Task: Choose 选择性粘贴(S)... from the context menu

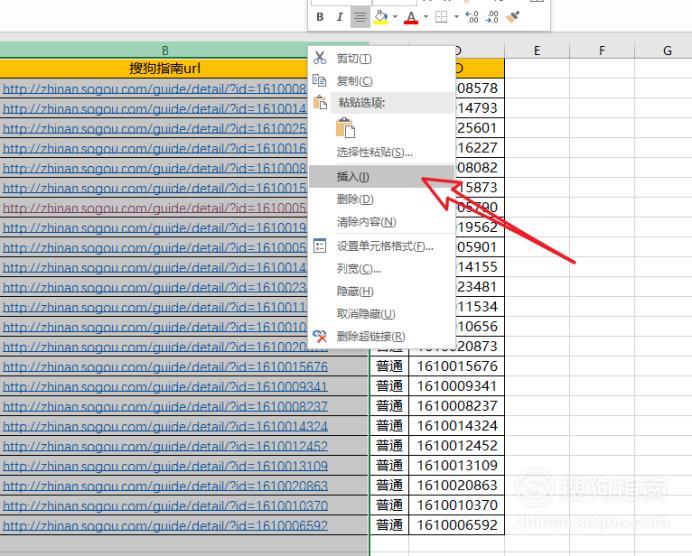Action: click(375, 152)
